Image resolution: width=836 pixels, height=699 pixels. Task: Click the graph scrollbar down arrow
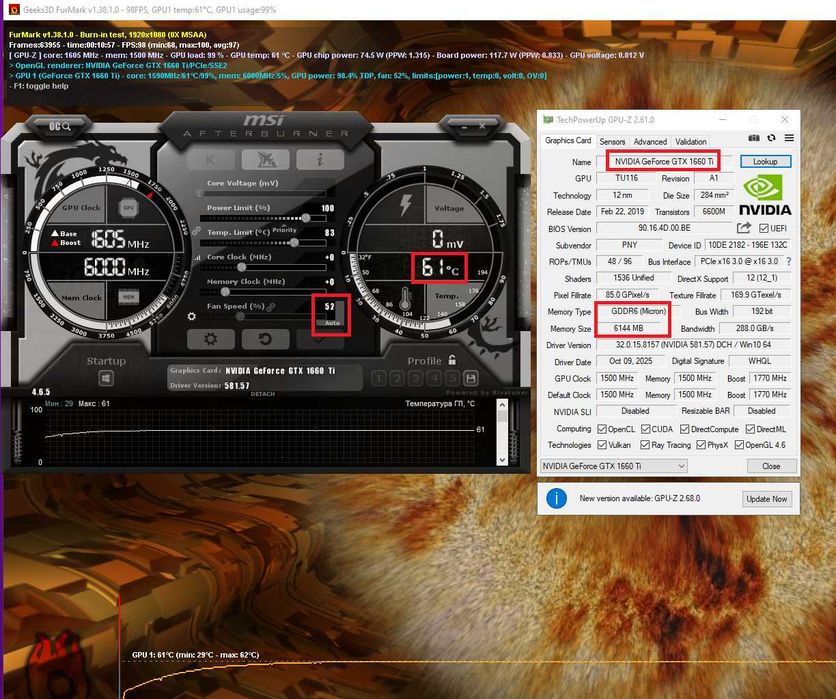(502, 460)
